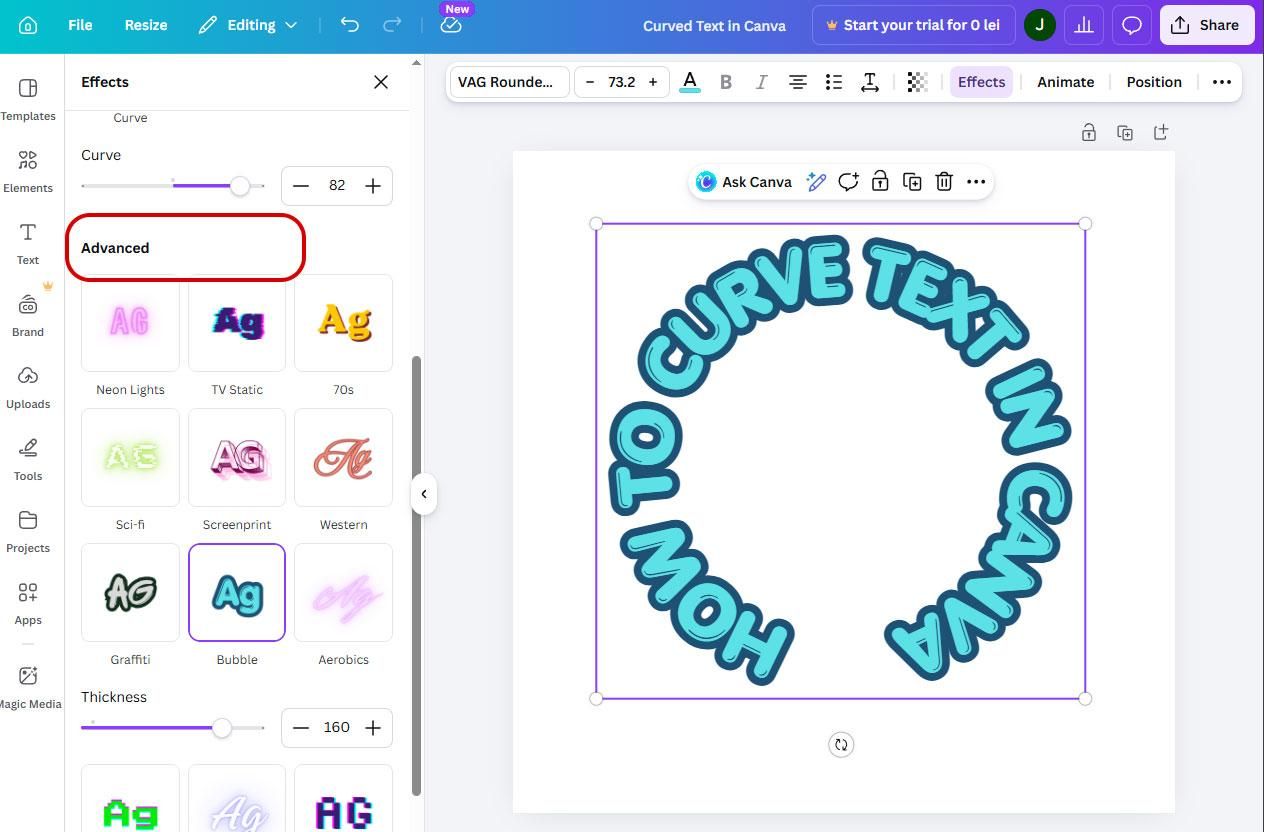Viewport: 1264px width, 832px height.
Task: Open Projects in the sidebar
Action: tap(28, 531)
